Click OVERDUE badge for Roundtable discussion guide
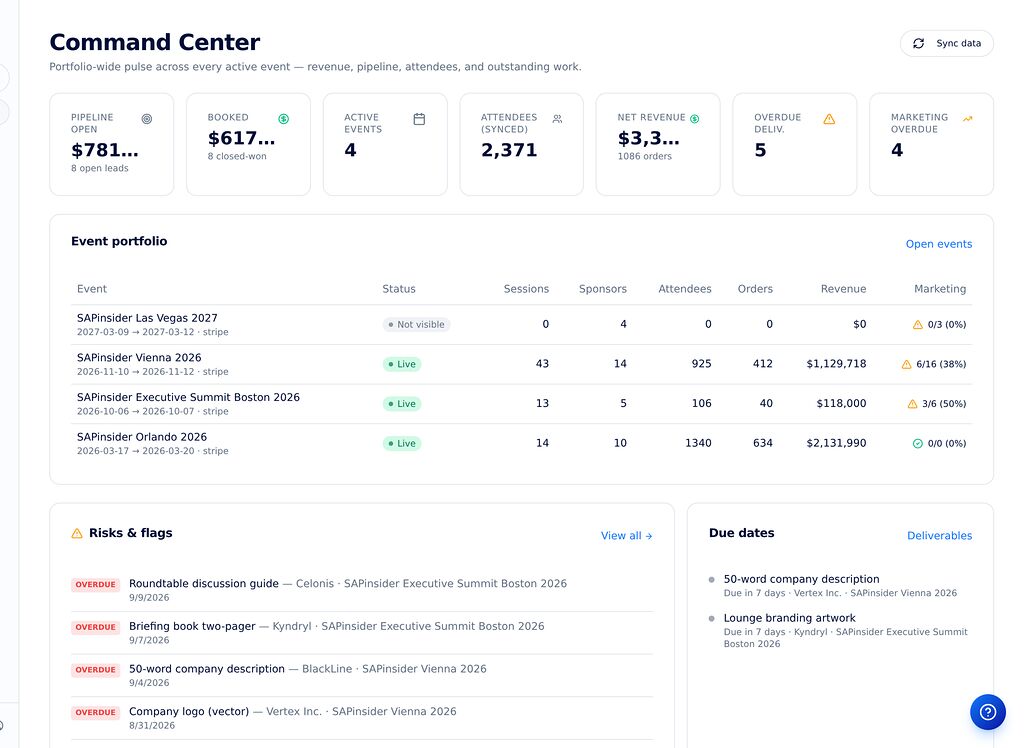 tap(95, 585)
